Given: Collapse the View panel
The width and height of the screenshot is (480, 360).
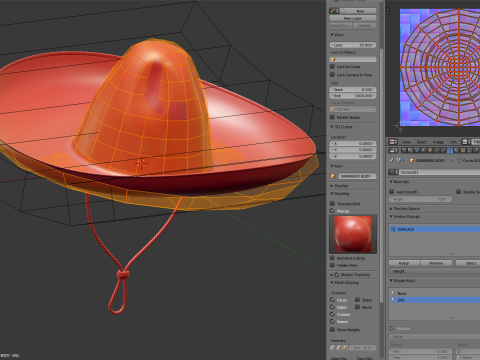Looking at the screenshot, I should point(332,35).
